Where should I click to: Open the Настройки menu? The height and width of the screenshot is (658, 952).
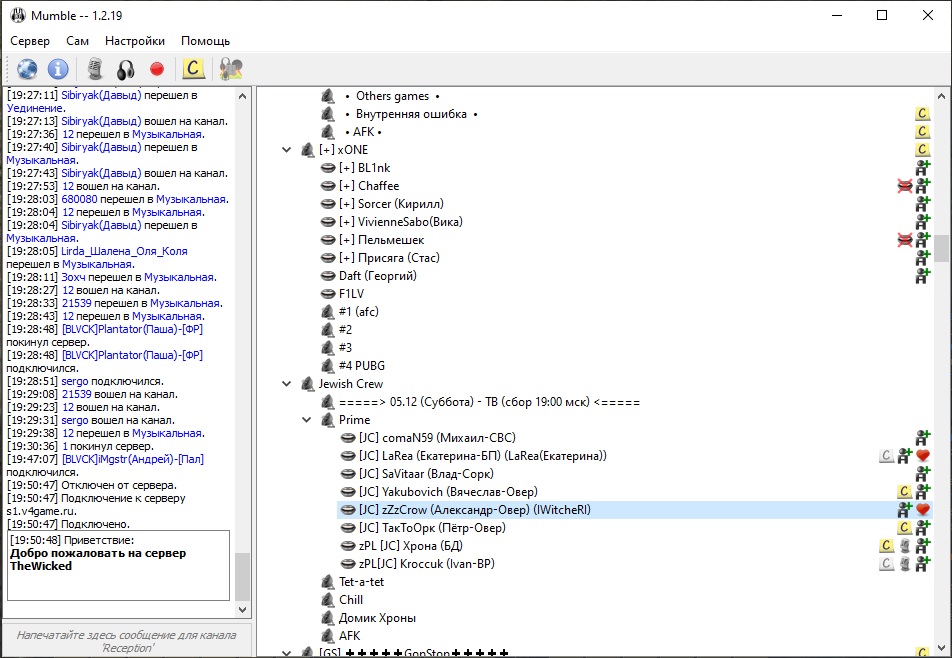tap(135, 41)
